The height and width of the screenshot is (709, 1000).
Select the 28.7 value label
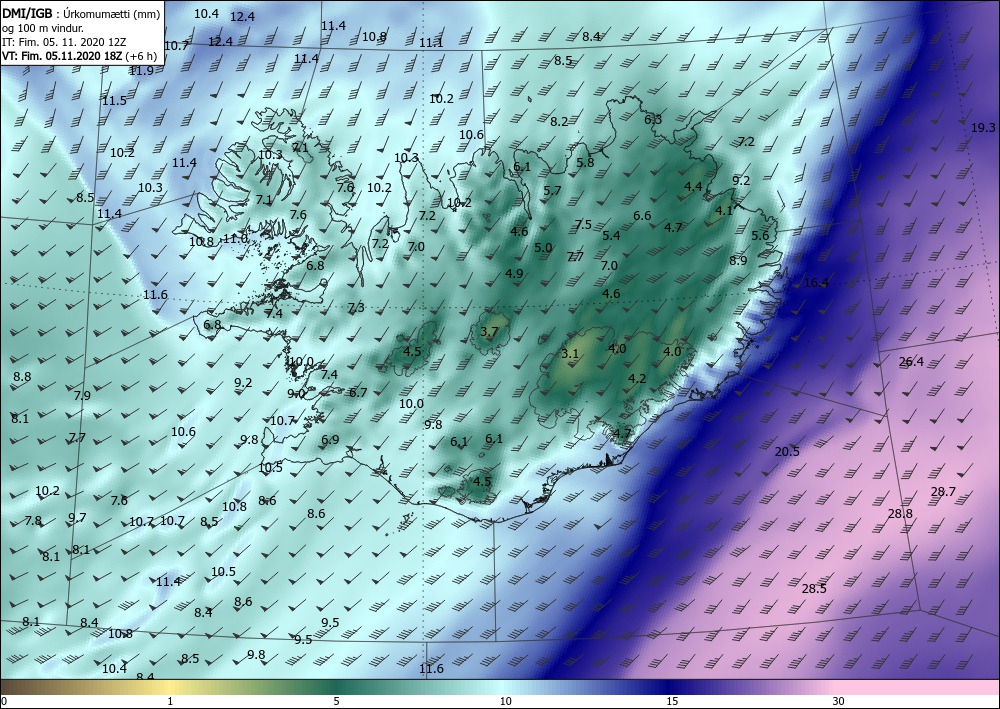click(943, 492)
